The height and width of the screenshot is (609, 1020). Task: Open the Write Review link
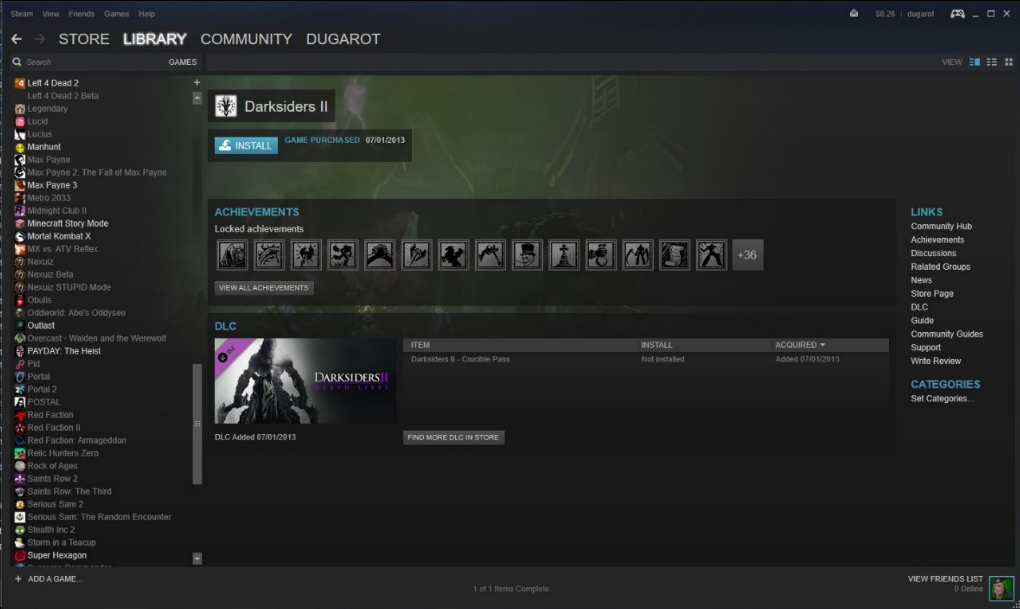[935, 360]
